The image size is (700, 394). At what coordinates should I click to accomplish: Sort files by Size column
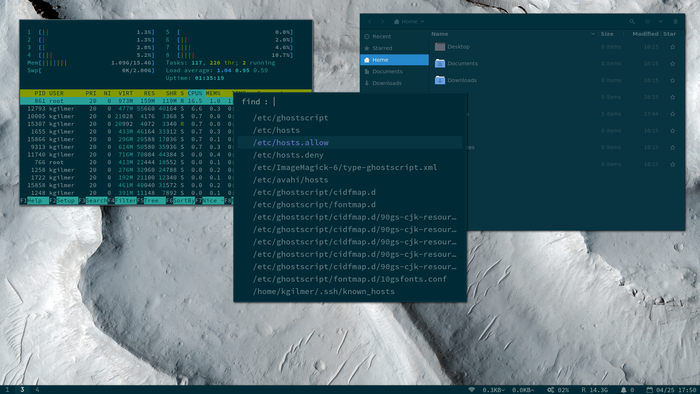pos(607,34)
